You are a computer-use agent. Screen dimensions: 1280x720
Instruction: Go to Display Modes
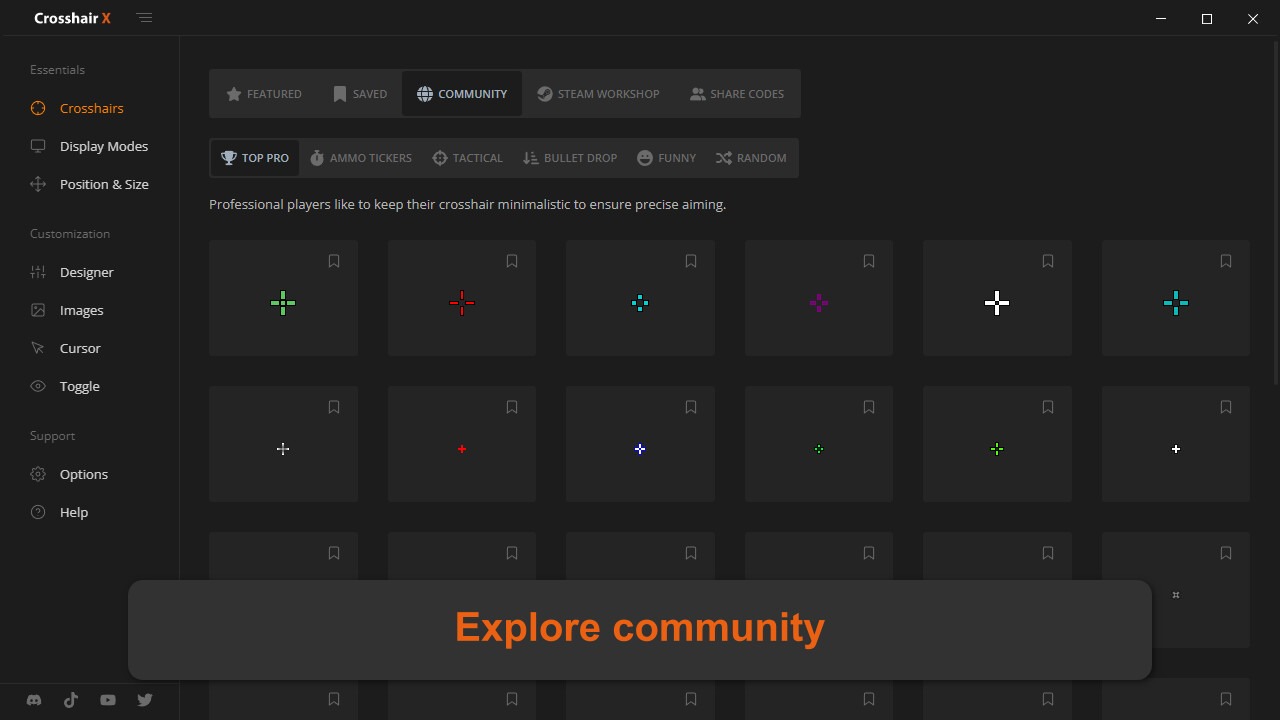(x=103, y=146)
